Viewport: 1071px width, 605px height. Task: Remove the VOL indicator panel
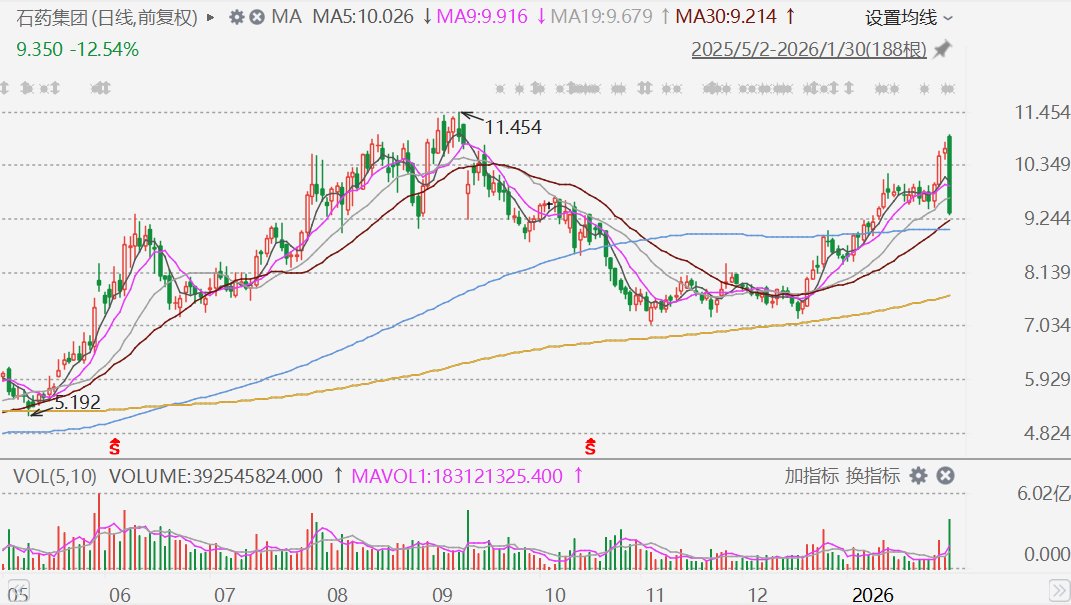coord(943,476)
